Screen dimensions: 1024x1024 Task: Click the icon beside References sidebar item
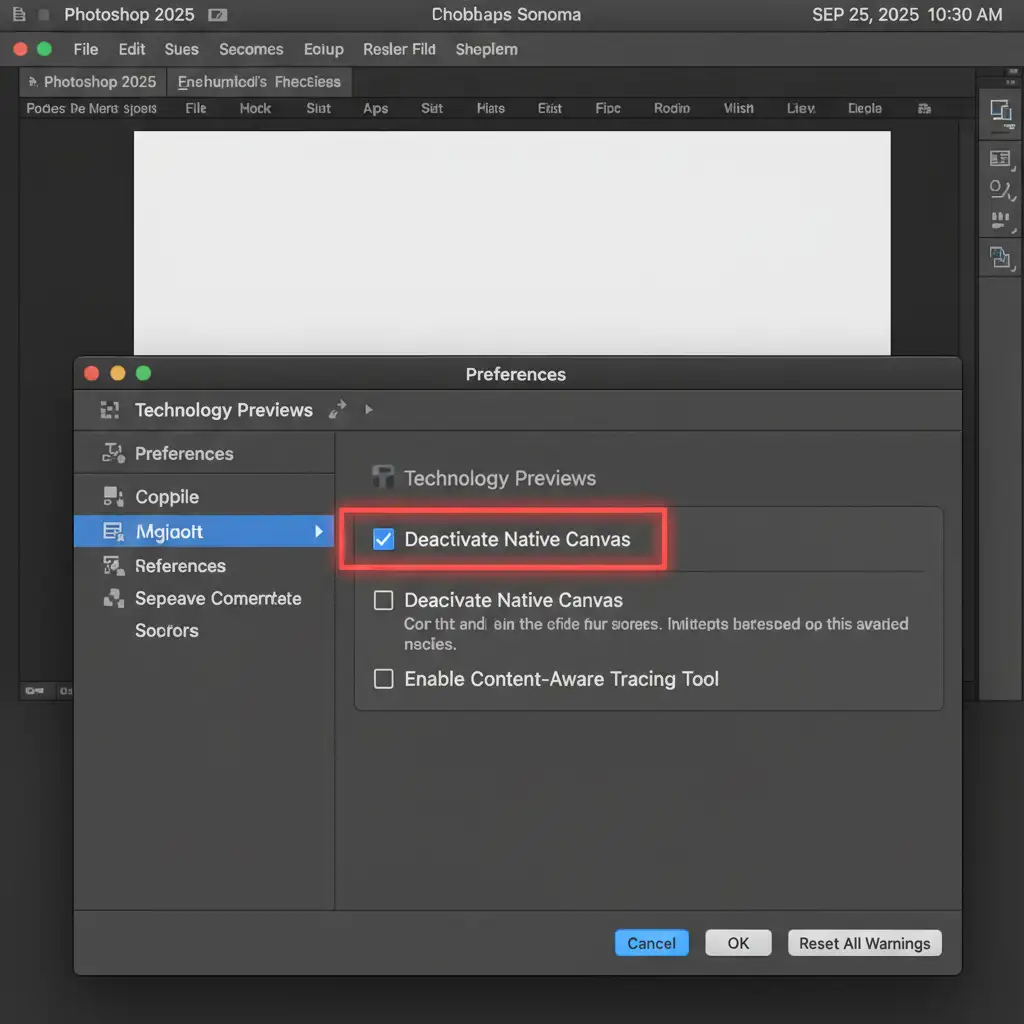point(113,566)
